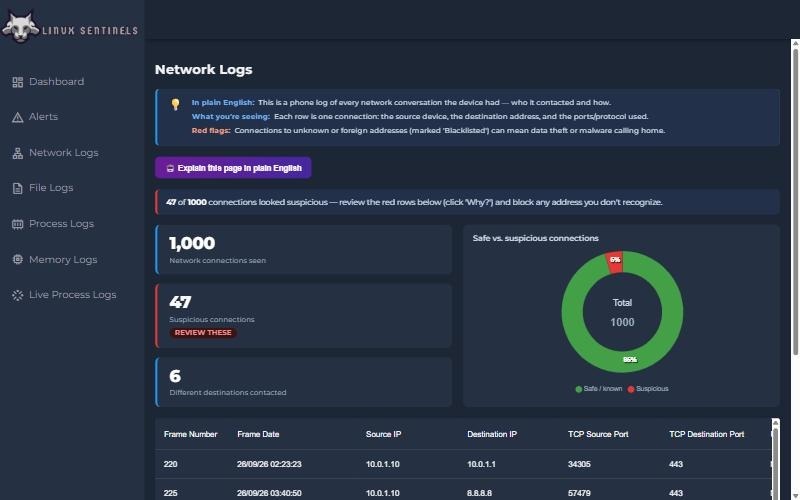The height and width of the screenshot is (500, 800).
Task: Open Dashboard from the sidebar
Action: point(56,82)
